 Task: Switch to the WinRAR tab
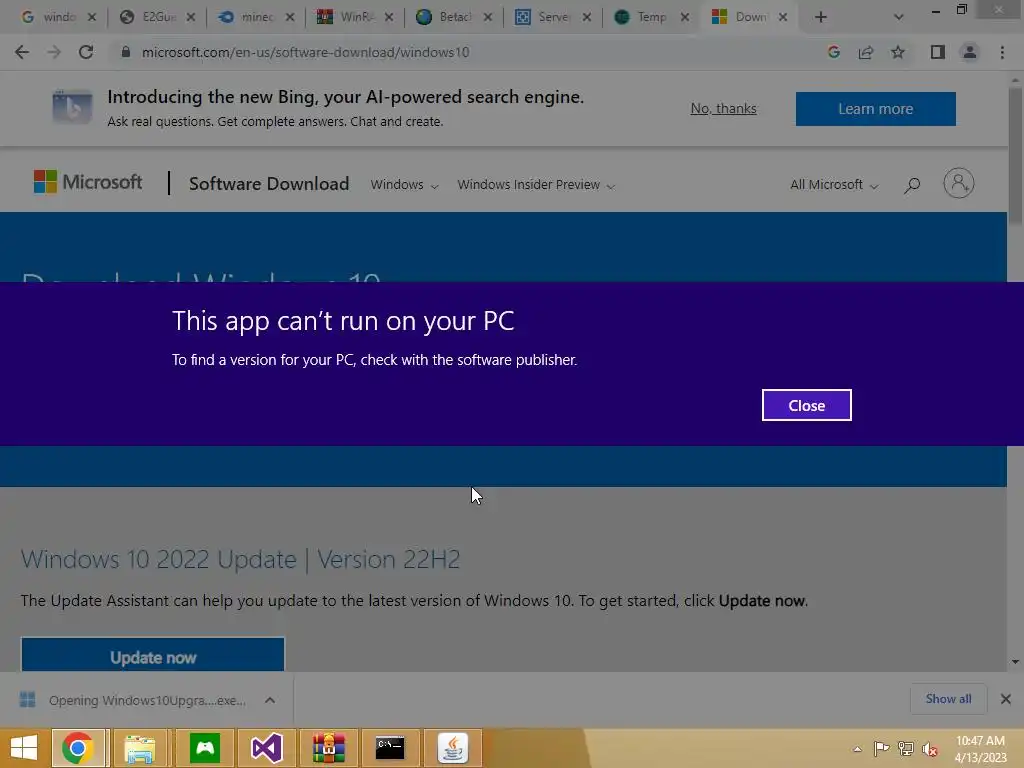click(347, 18)
